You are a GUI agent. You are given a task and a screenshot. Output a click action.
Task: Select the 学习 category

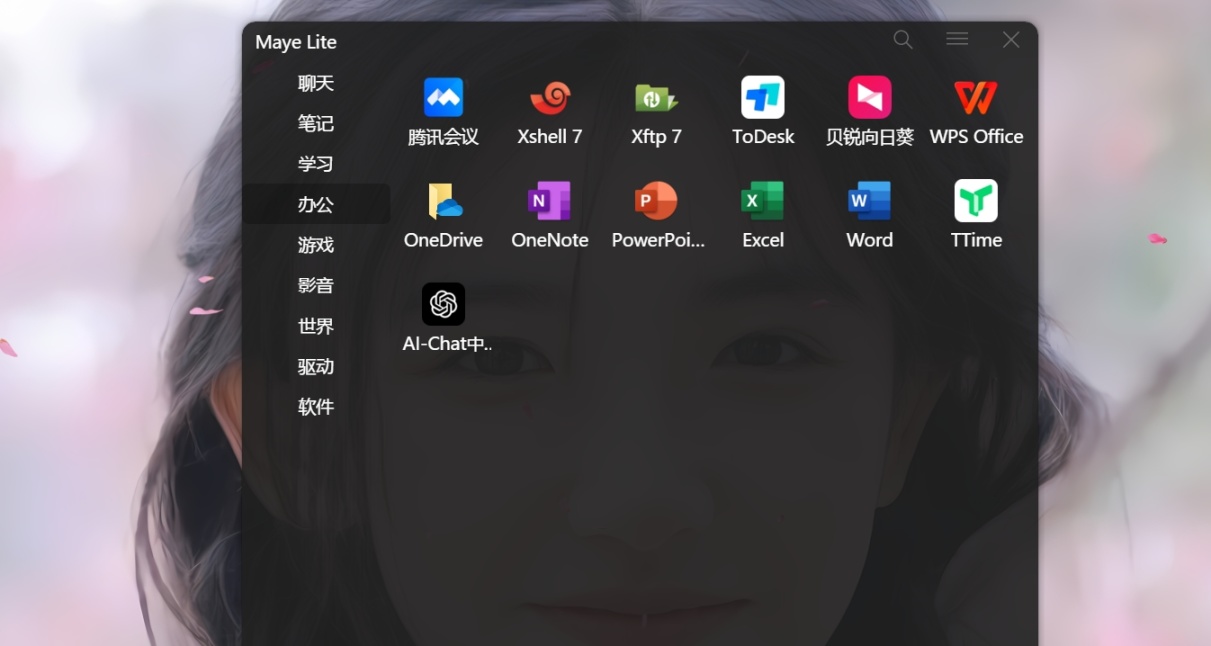pos(316,164)
